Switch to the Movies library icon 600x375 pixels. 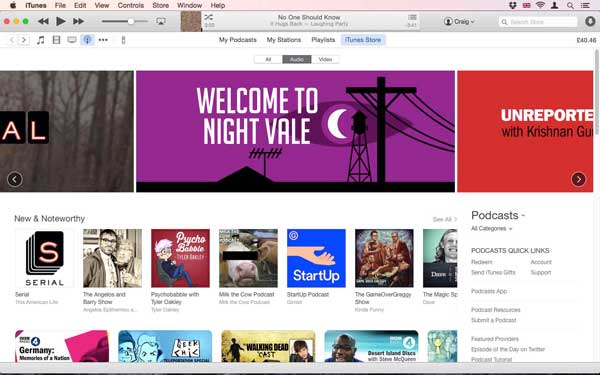[56, 40]
